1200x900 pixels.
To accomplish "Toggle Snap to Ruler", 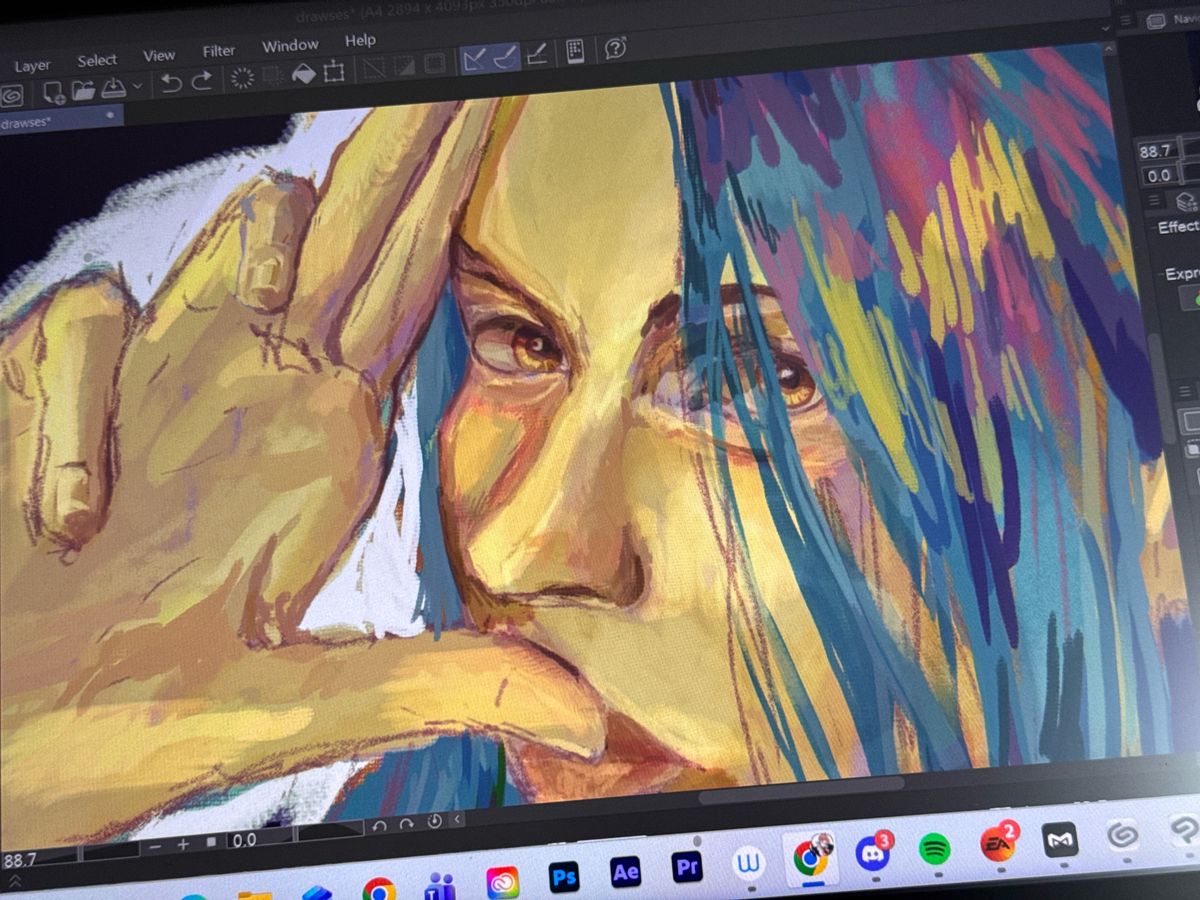I will (x=474, y=59).
